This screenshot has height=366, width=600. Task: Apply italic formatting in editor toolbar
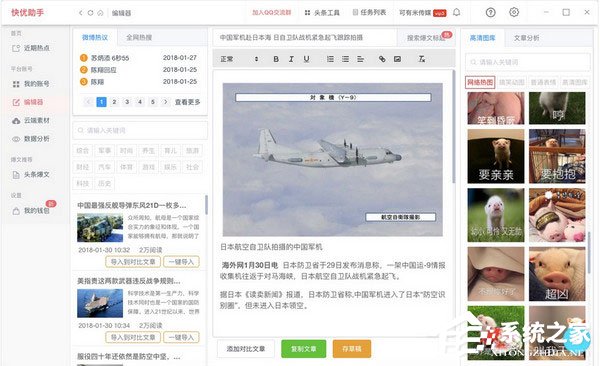tap(291, 59)
